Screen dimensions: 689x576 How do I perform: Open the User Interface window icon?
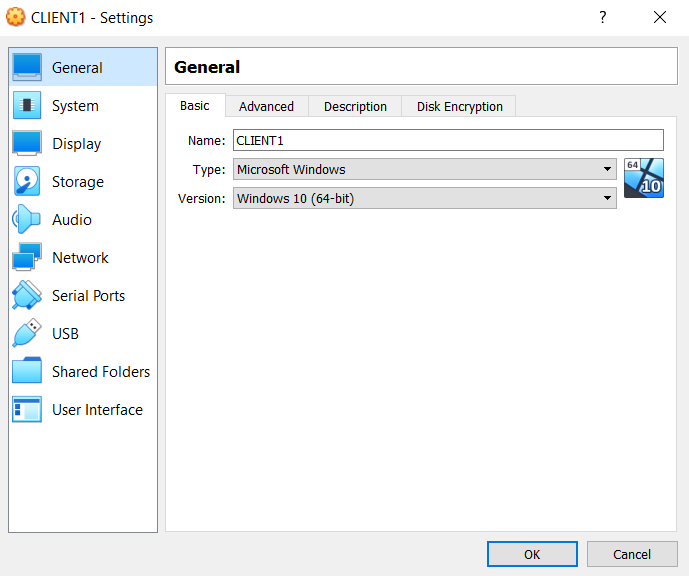tap(27, 409)
